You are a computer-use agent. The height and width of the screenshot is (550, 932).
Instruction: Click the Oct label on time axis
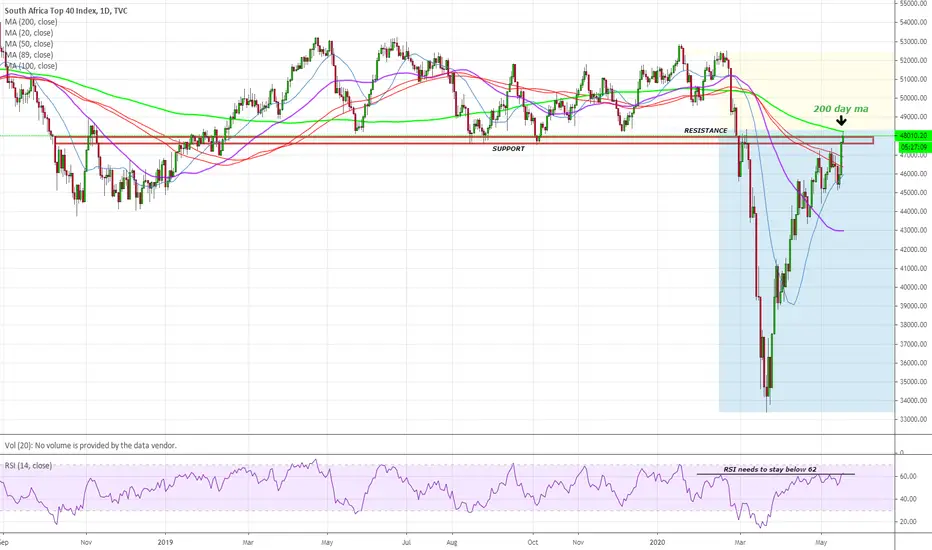pyautogui.click(x=533, y=542)
